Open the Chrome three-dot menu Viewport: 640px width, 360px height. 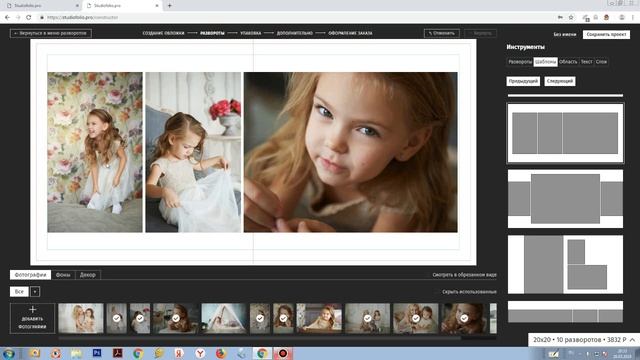(633, 18)
